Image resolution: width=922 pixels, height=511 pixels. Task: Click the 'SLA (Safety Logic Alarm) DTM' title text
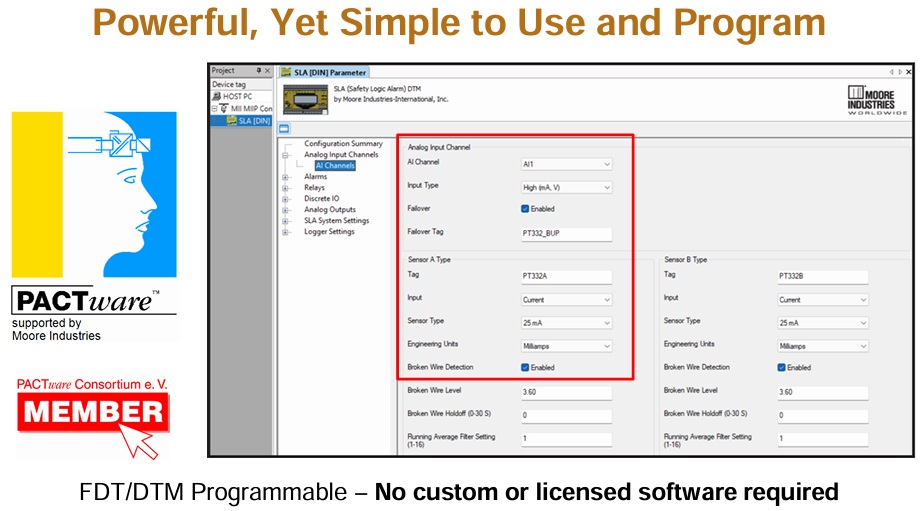click(378, 89)
